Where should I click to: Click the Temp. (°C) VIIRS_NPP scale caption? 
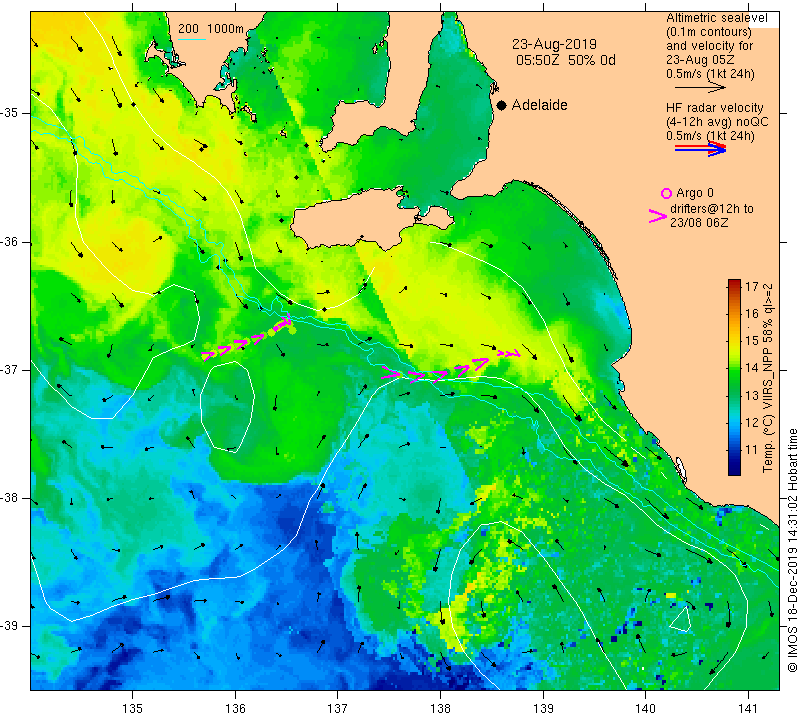coord(768,377)
